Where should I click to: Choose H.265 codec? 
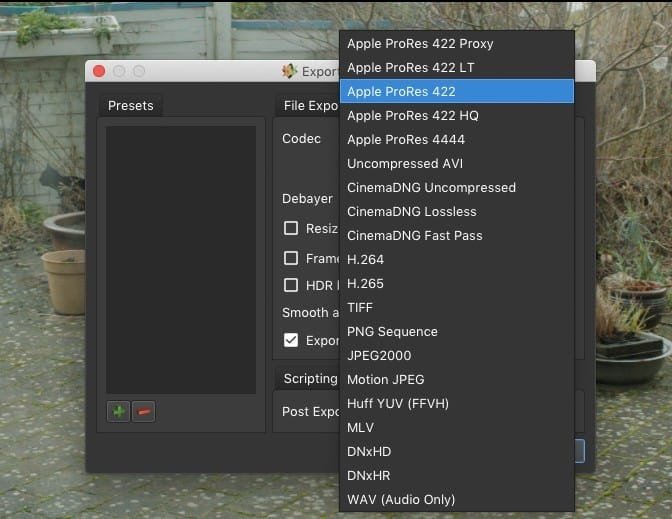pos(456,283)
